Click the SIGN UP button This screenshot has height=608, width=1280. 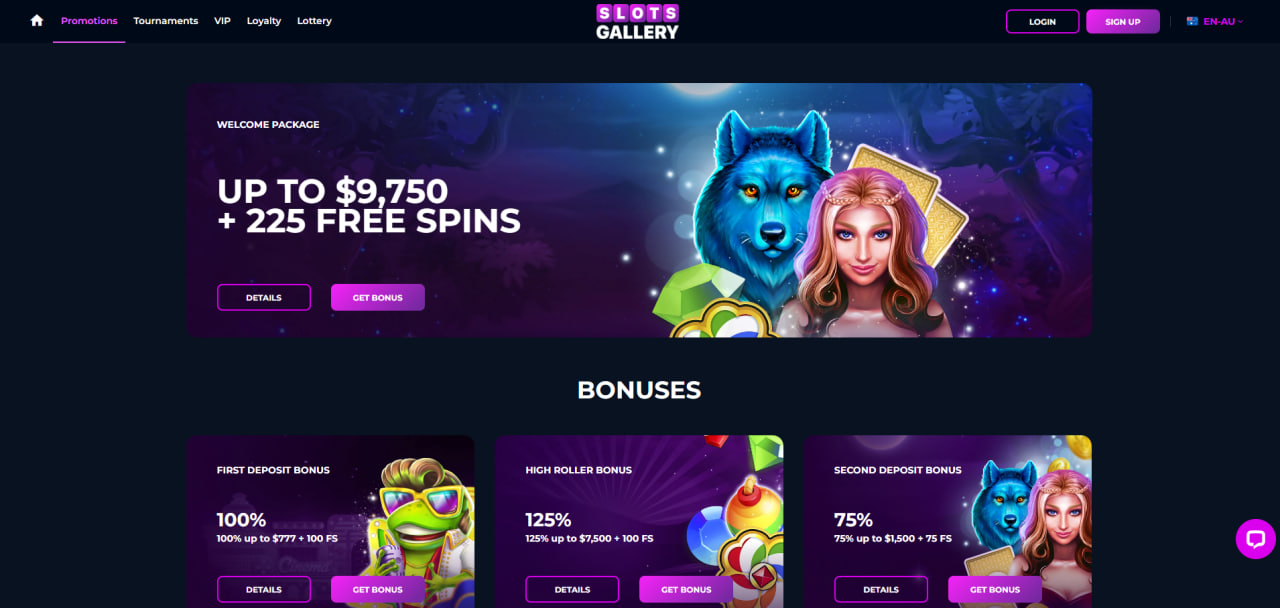tap(1123, 21)
